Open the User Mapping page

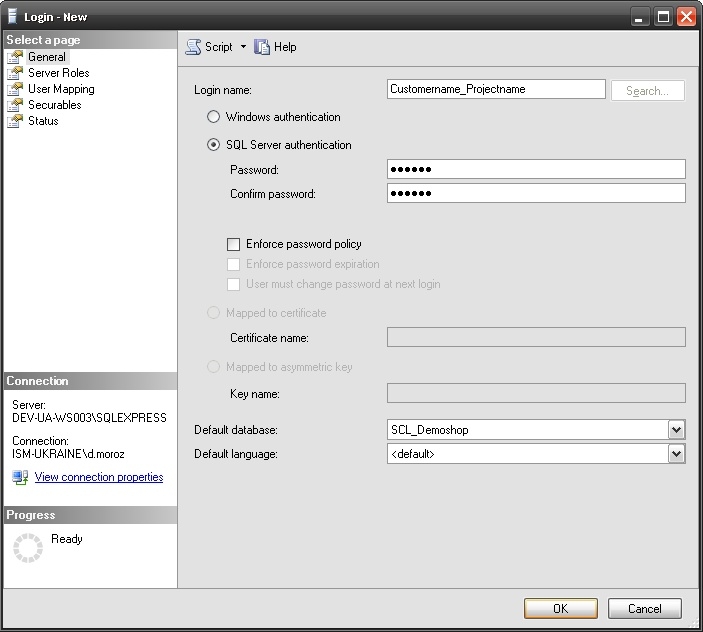pos(61,89)
